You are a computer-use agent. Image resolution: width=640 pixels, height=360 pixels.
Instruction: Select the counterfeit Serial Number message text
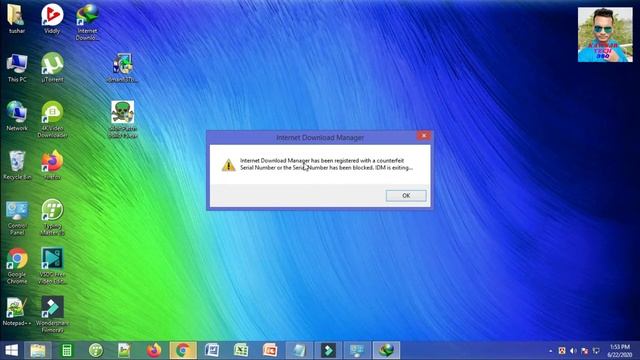click(326, 164)
